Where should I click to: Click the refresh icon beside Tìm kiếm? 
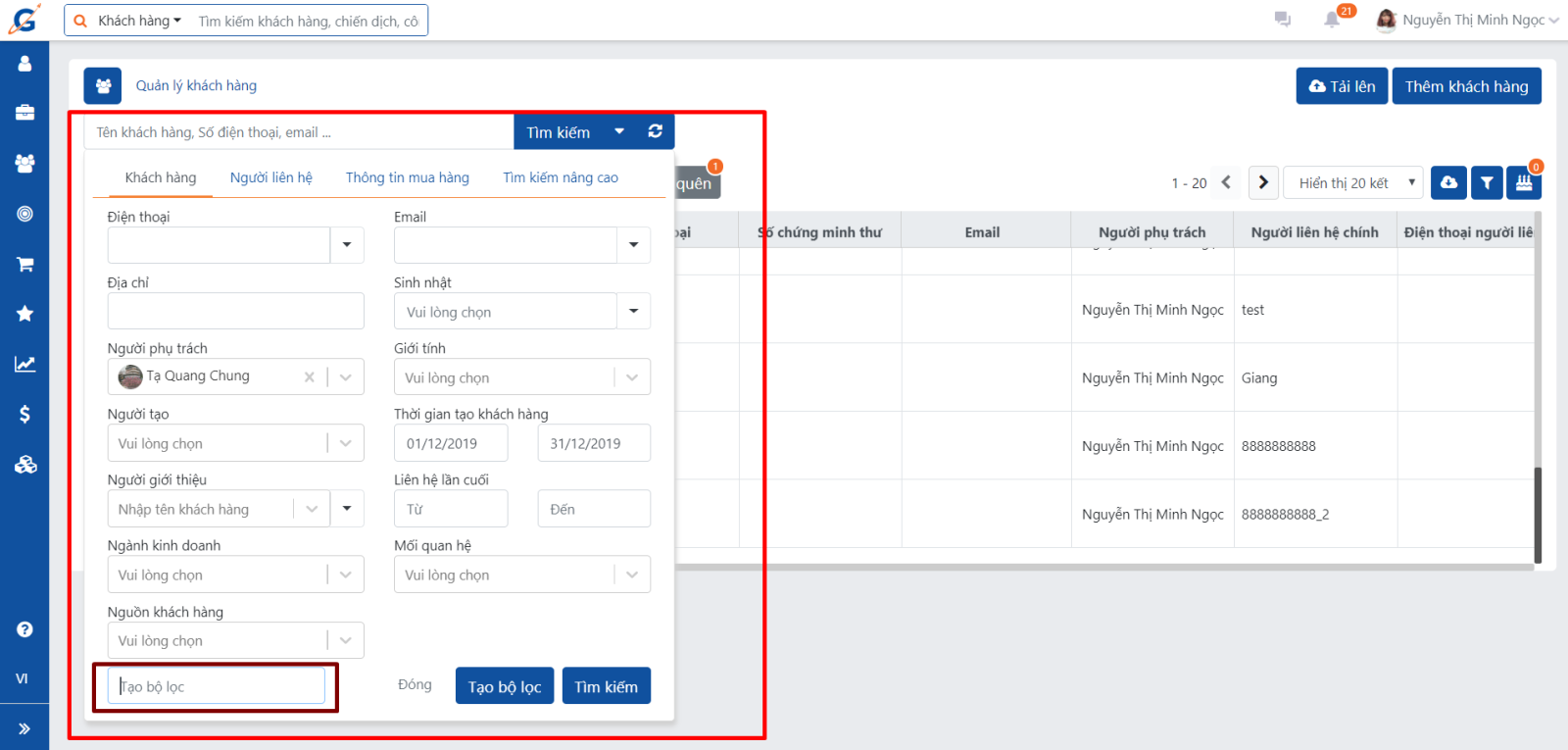[x=655, y=131]
